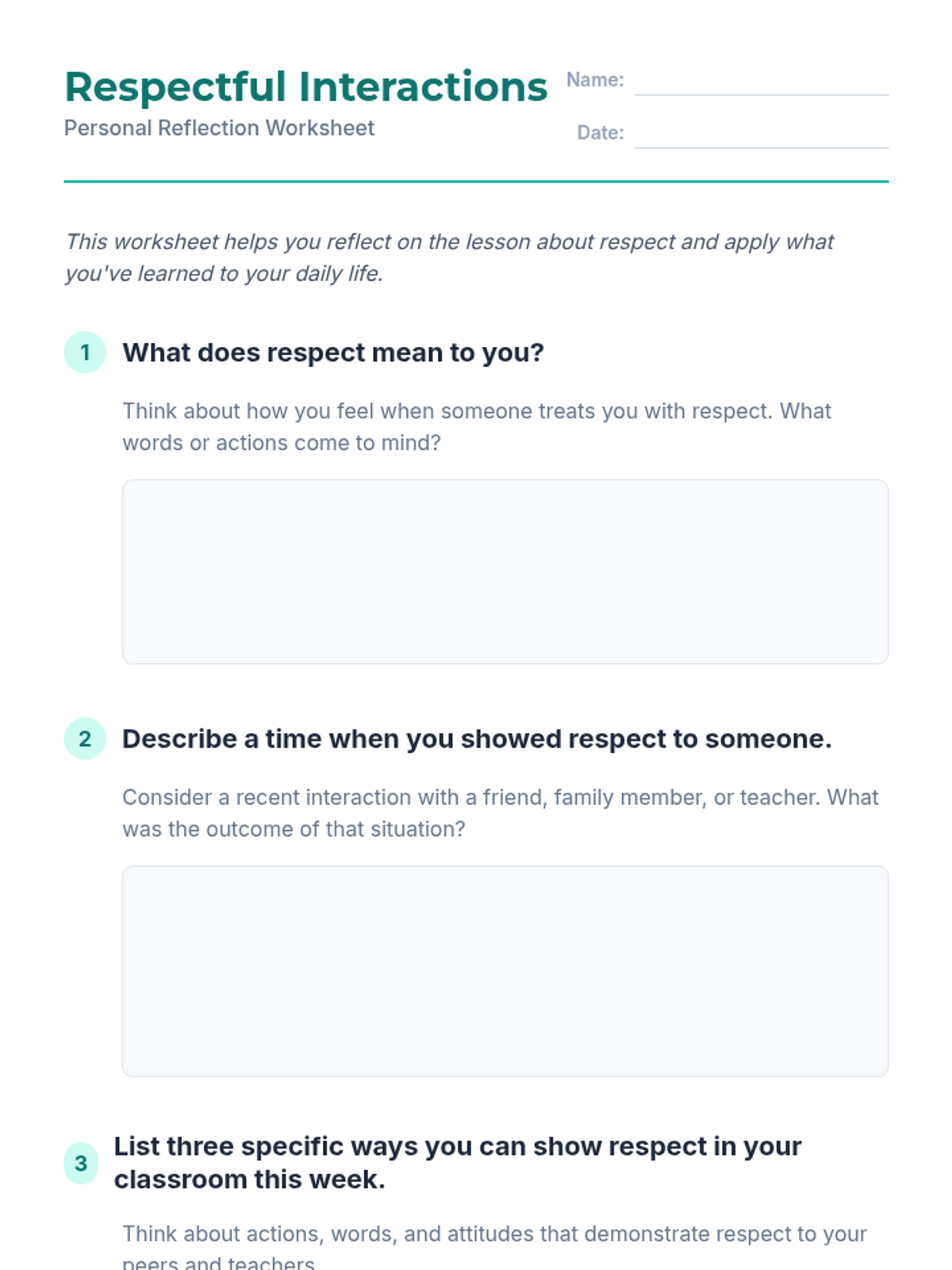Viewport: 952px width, 1270px height.
Task: Click the Date input line
Action: pos(762,134)
